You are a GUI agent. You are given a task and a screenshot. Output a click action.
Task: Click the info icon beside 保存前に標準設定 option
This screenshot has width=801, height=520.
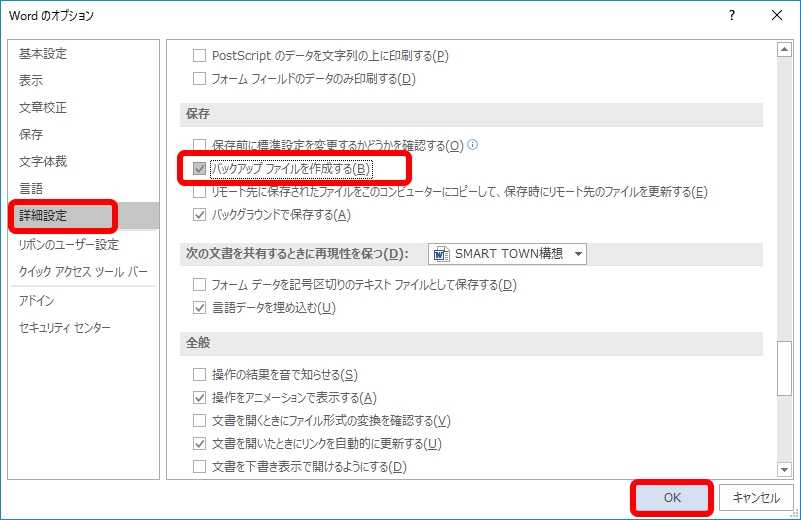coord(473,145)
